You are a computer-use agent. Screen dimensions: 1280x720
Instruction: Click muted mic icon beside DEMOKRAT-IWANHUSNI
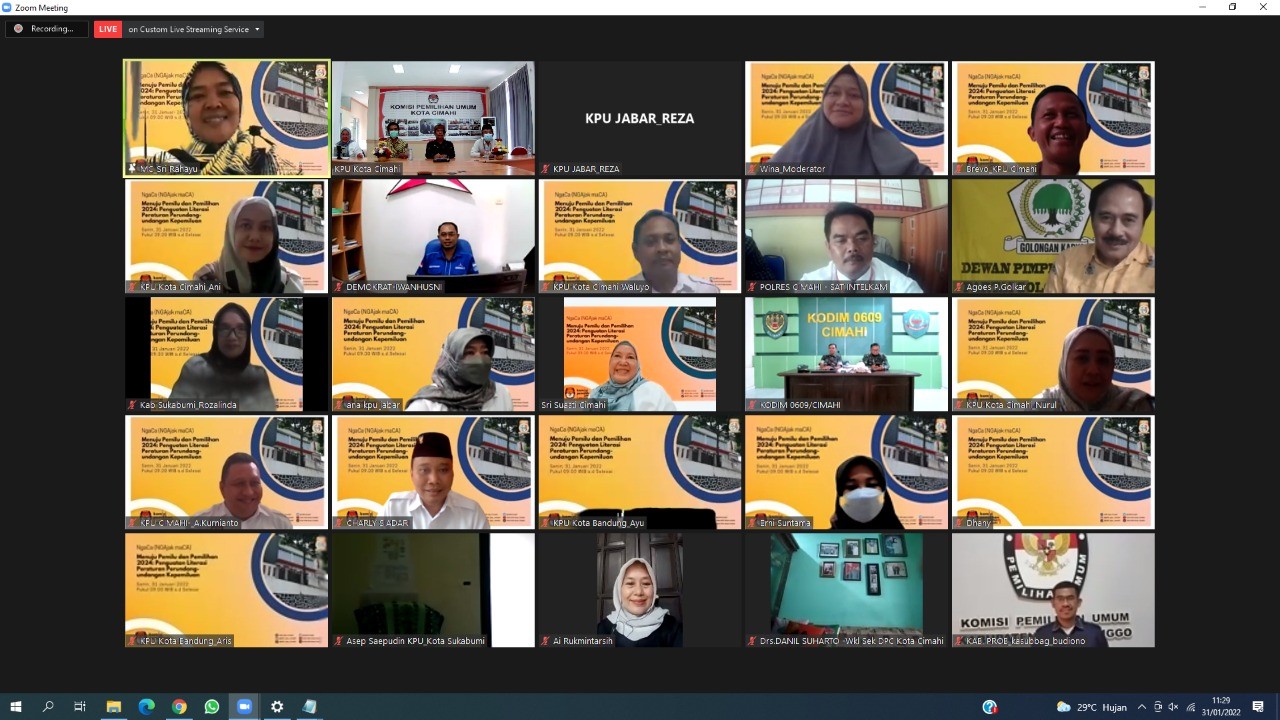point(338,287)
